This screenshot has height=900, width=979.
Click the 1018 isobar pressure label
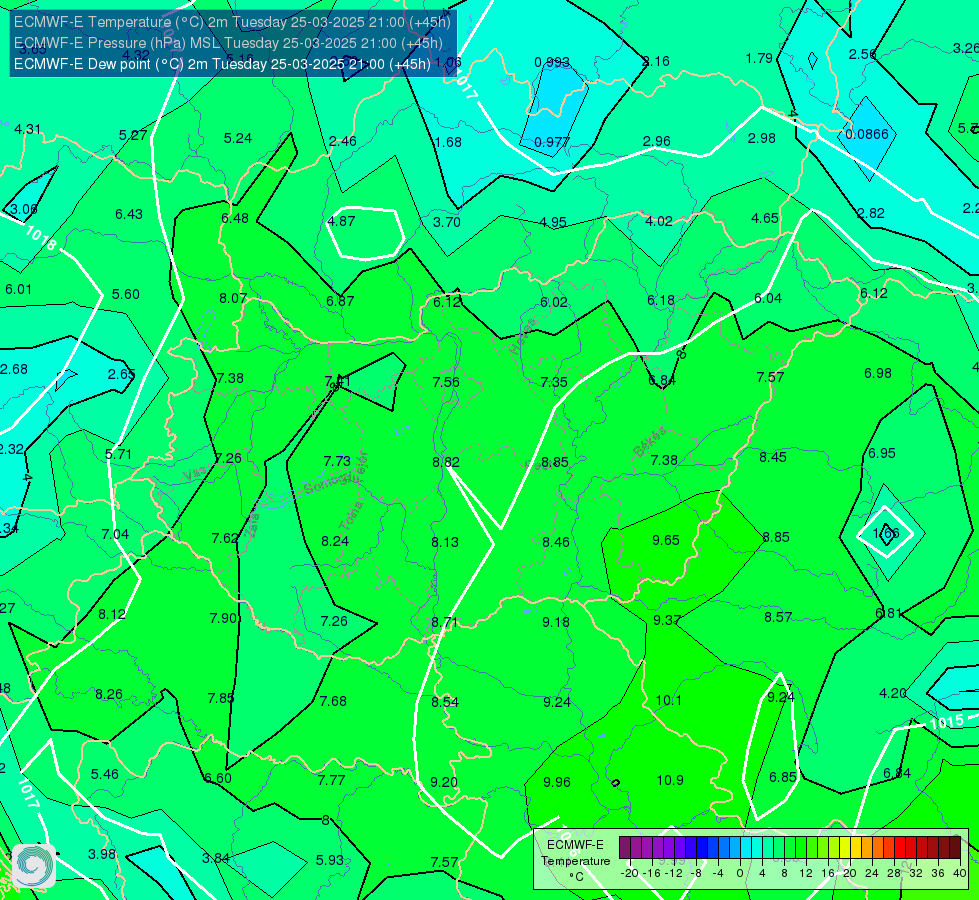(41, 238)
